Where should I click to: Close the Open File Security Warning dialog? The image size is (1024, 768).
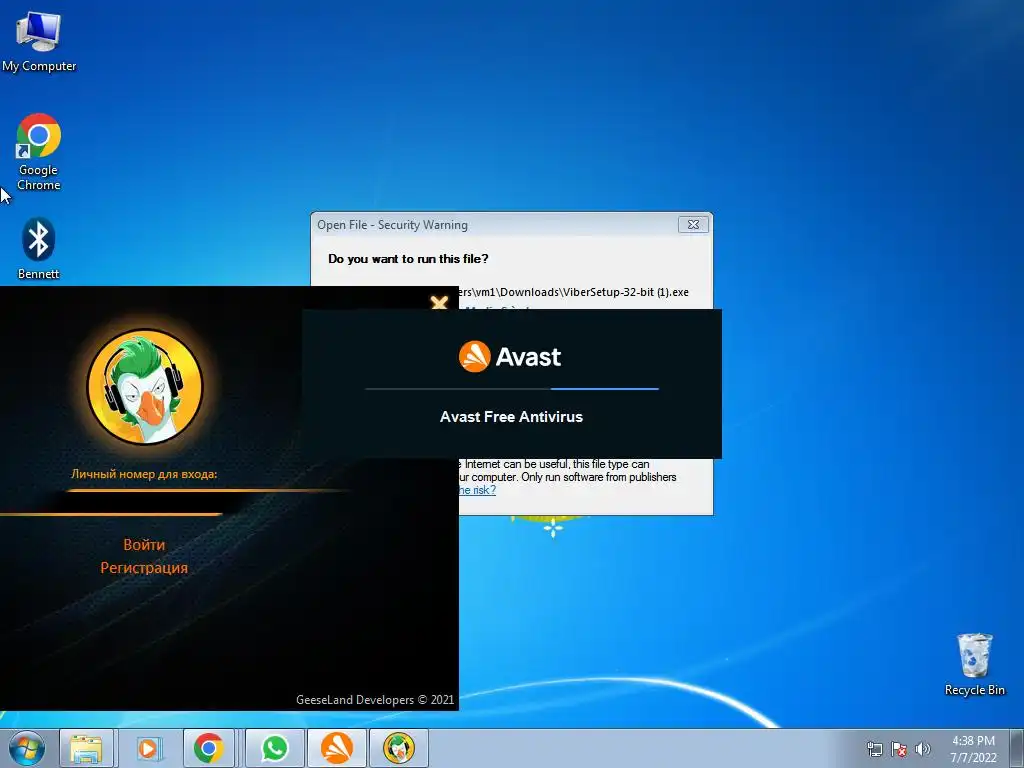point(694,225)
